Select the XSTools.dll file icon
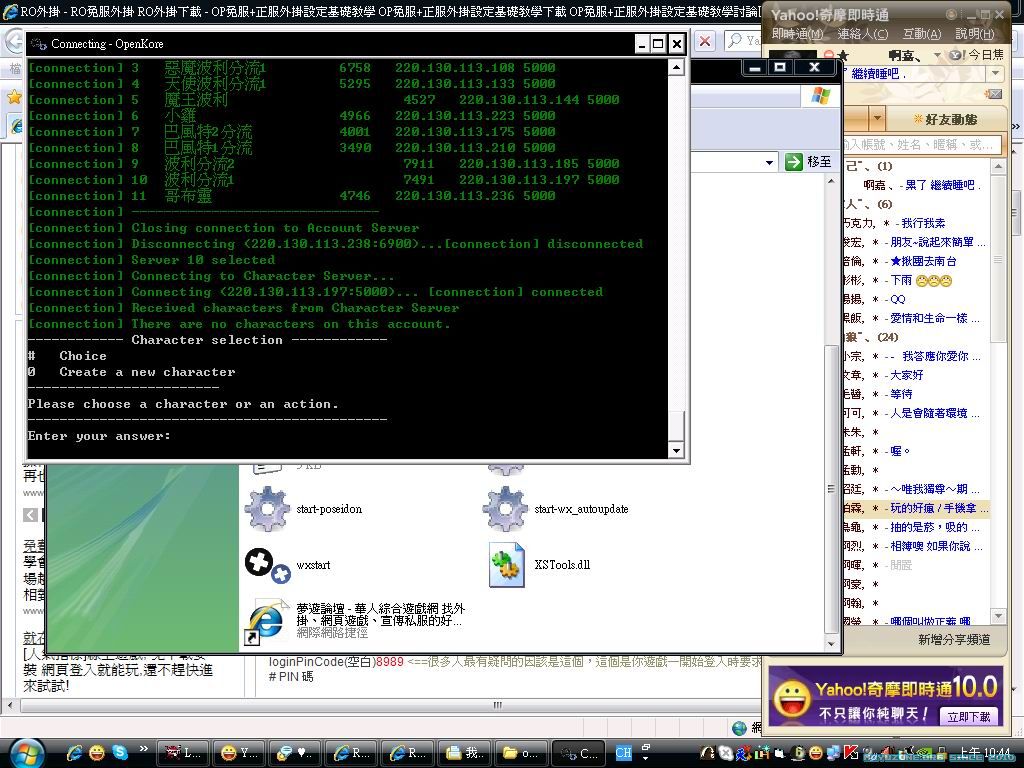Viewport: 1024px width, 768px height. pyautogui.click(x=506, y=565)
